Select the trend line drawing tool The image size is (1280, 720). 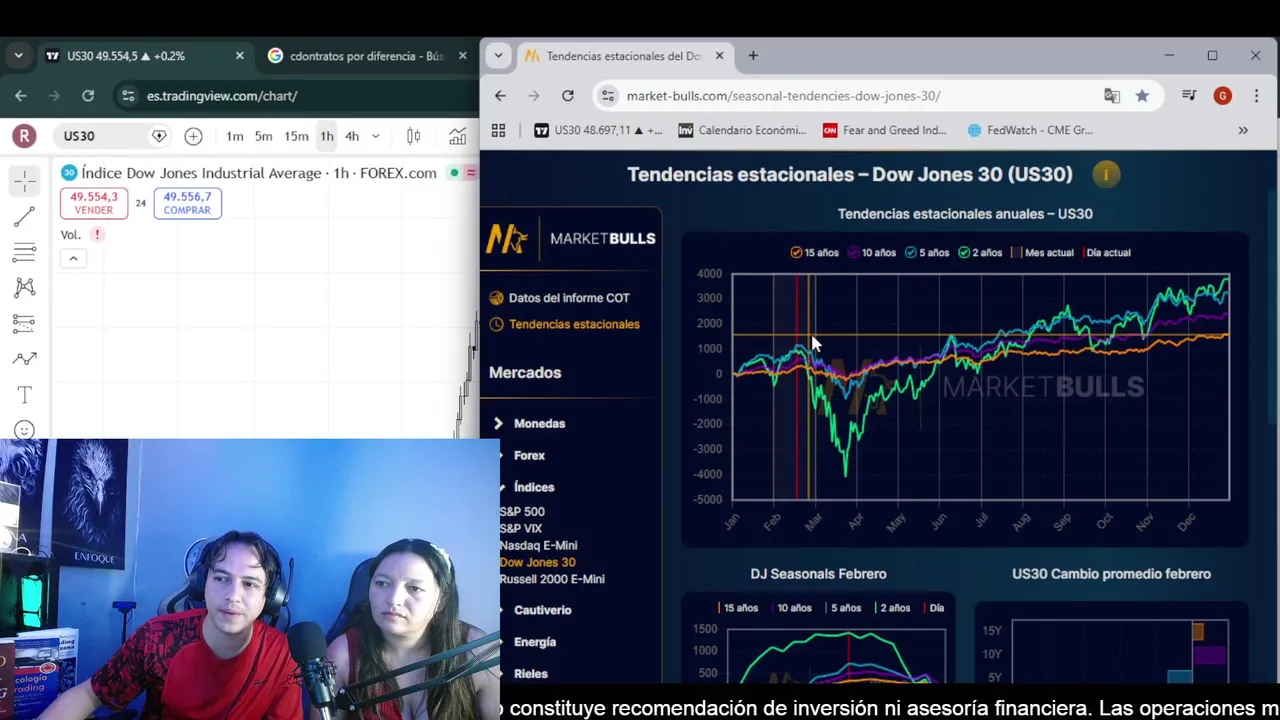click(x=24, y=216)
